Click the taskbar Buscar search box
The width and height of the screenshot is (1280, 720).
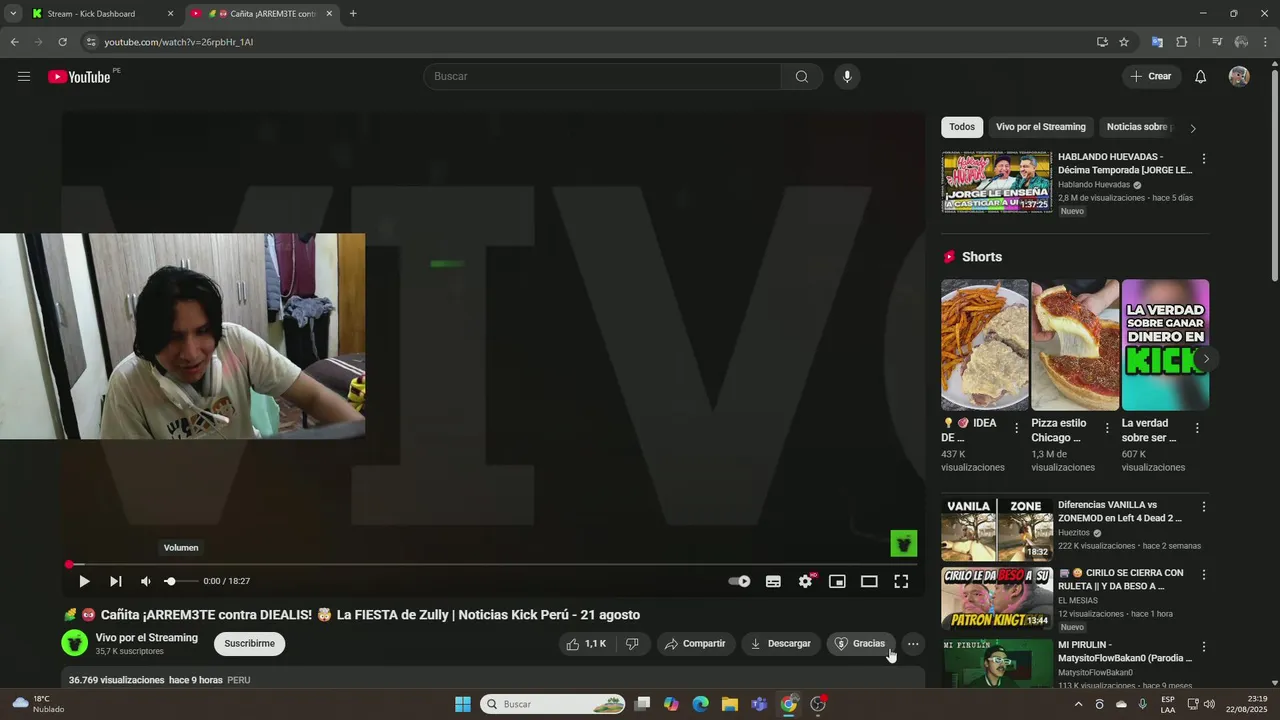coord(553,704)
